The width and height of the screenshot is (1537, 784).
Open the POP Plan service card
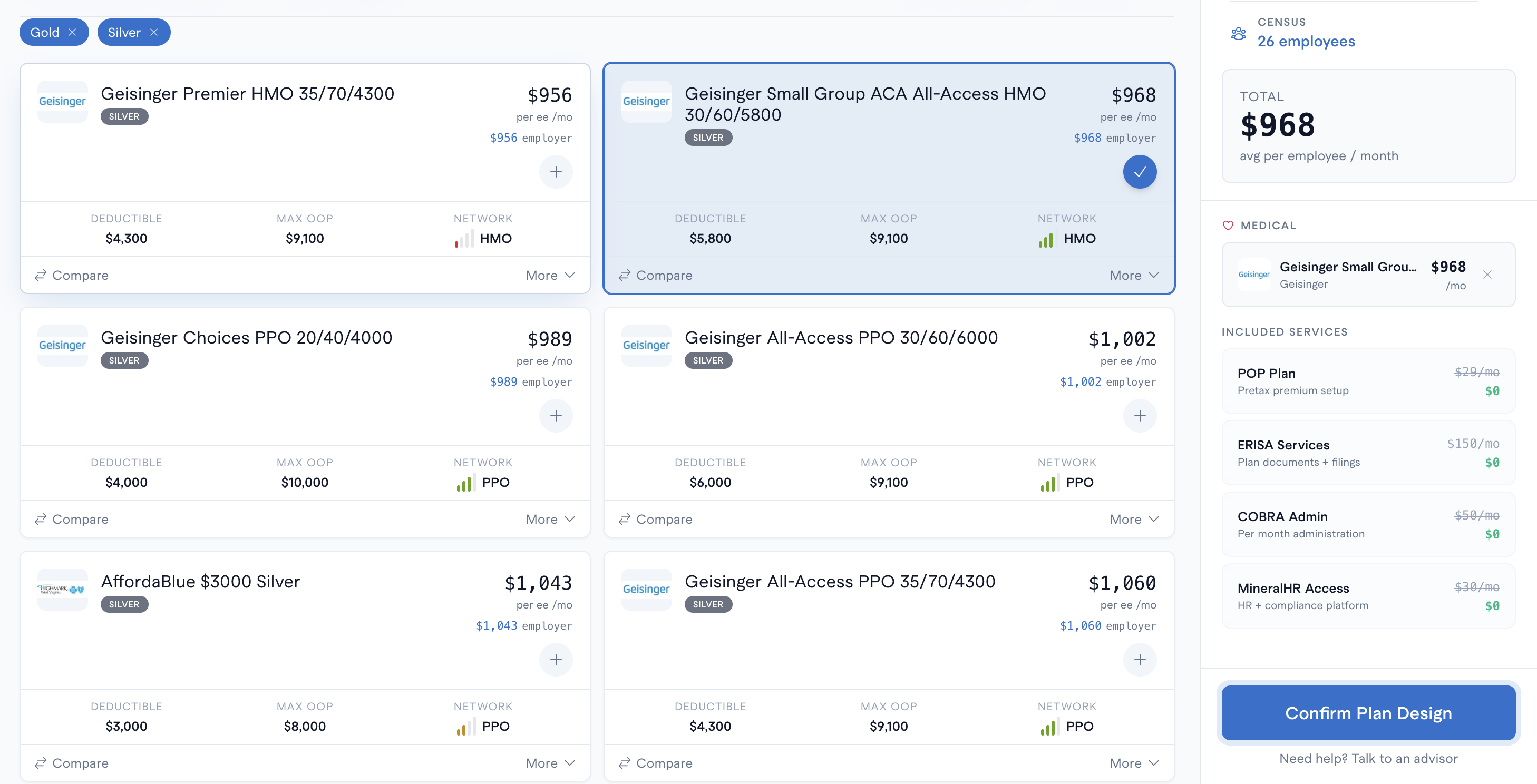tap(1368, 381)
